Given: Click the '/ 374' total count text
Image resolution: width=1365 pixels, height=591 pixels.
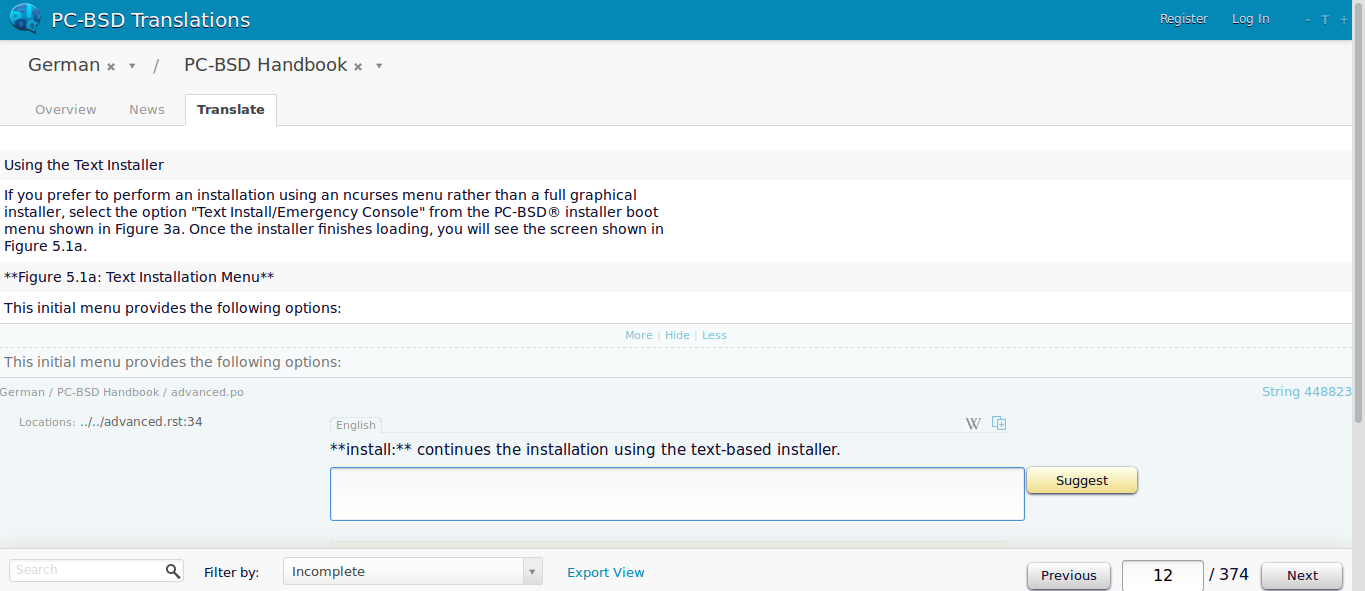Looking at the screenshot, I should [1229, 575].
